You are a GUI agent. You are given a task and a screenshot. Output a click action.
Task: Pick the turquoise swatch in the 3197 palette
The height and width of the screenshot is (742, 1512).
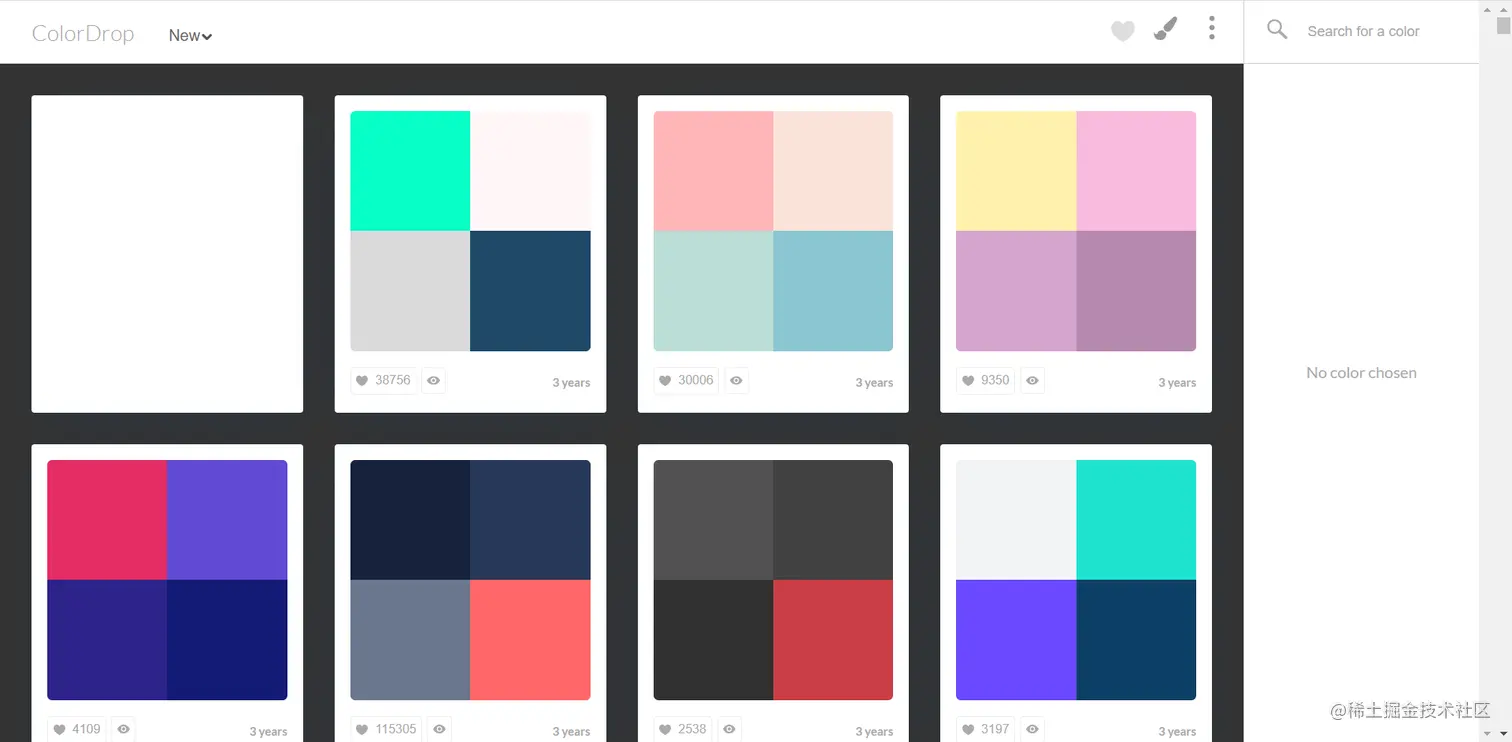pyautogui.click(x=1136, y=520)
